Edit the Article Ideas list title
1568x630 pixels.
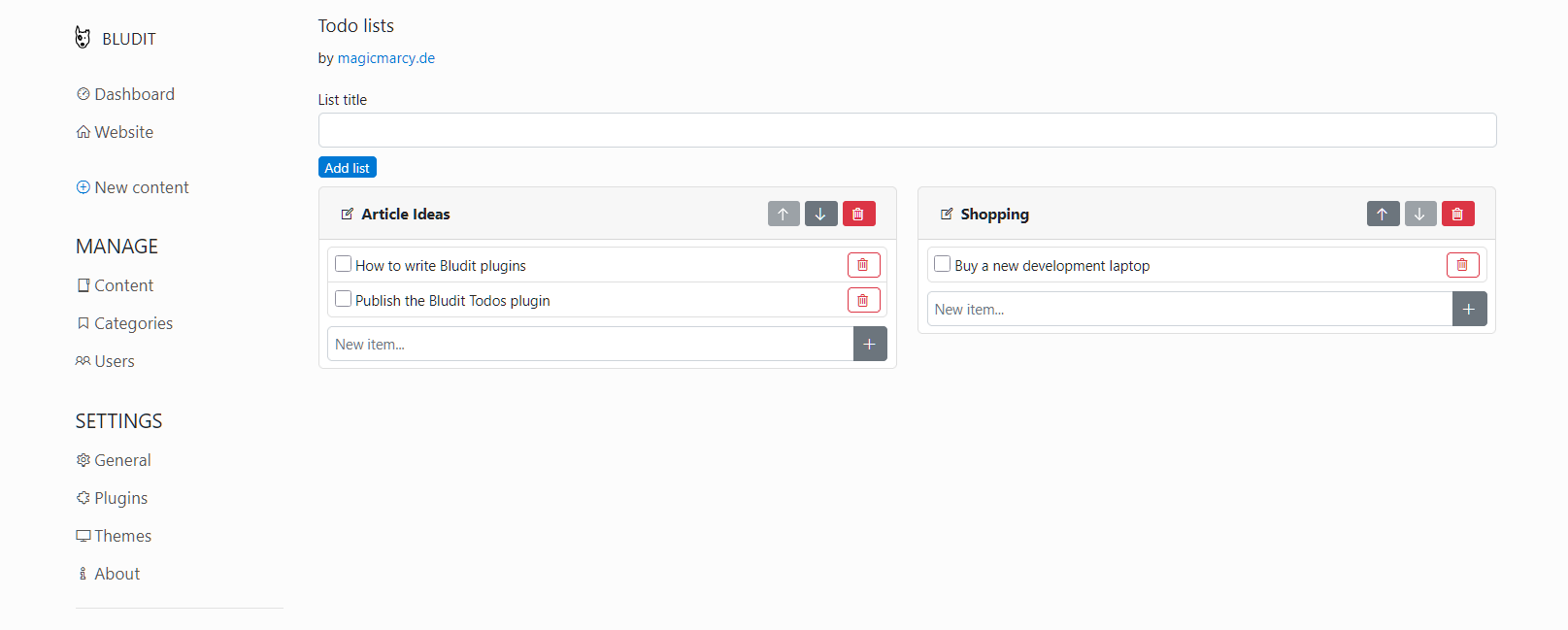pos(347,214)
